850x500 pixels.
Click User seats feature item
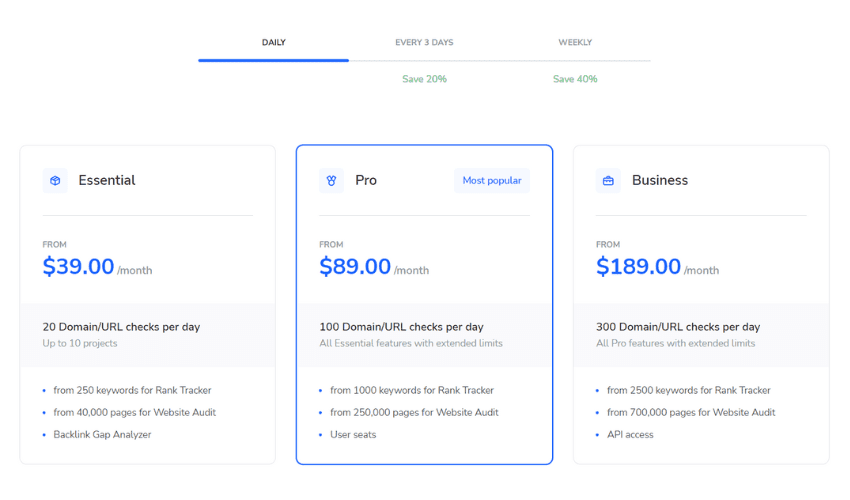click(353, 434)
